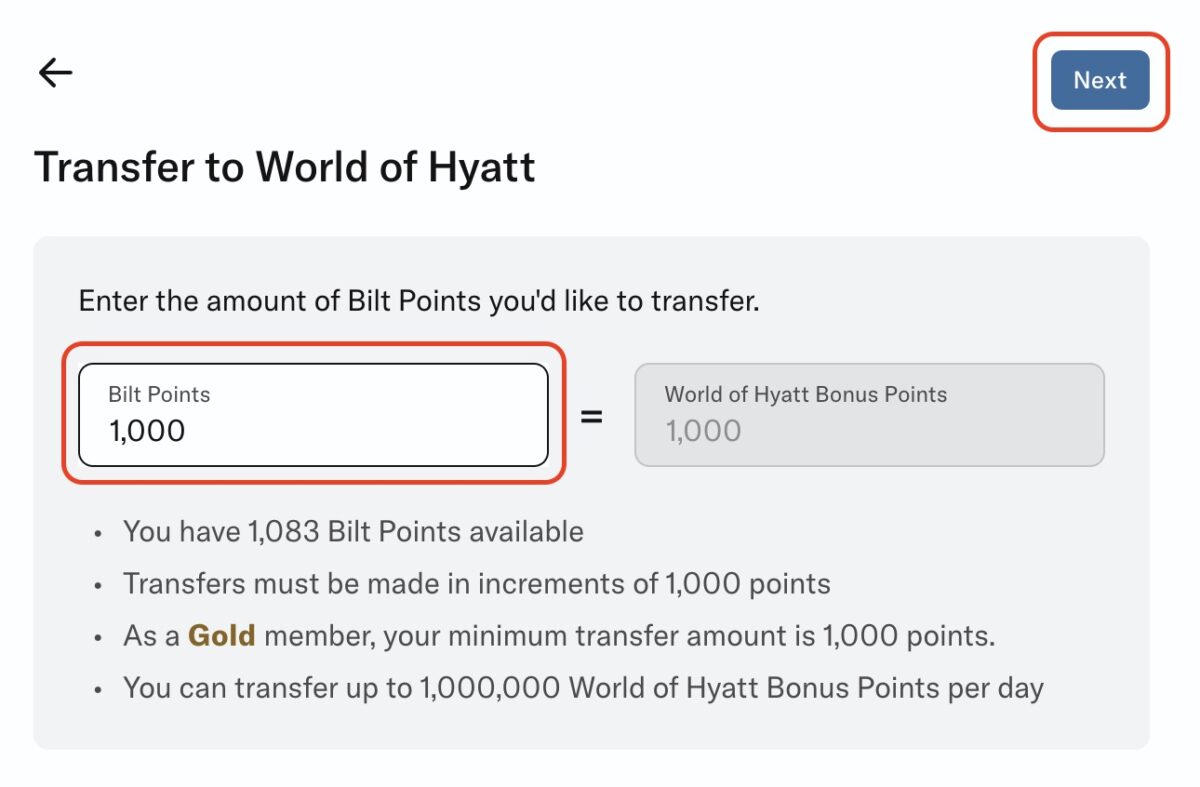Click the grey transfer panel background
This screenshot has width=1200, height=787.
coord(600,730)
